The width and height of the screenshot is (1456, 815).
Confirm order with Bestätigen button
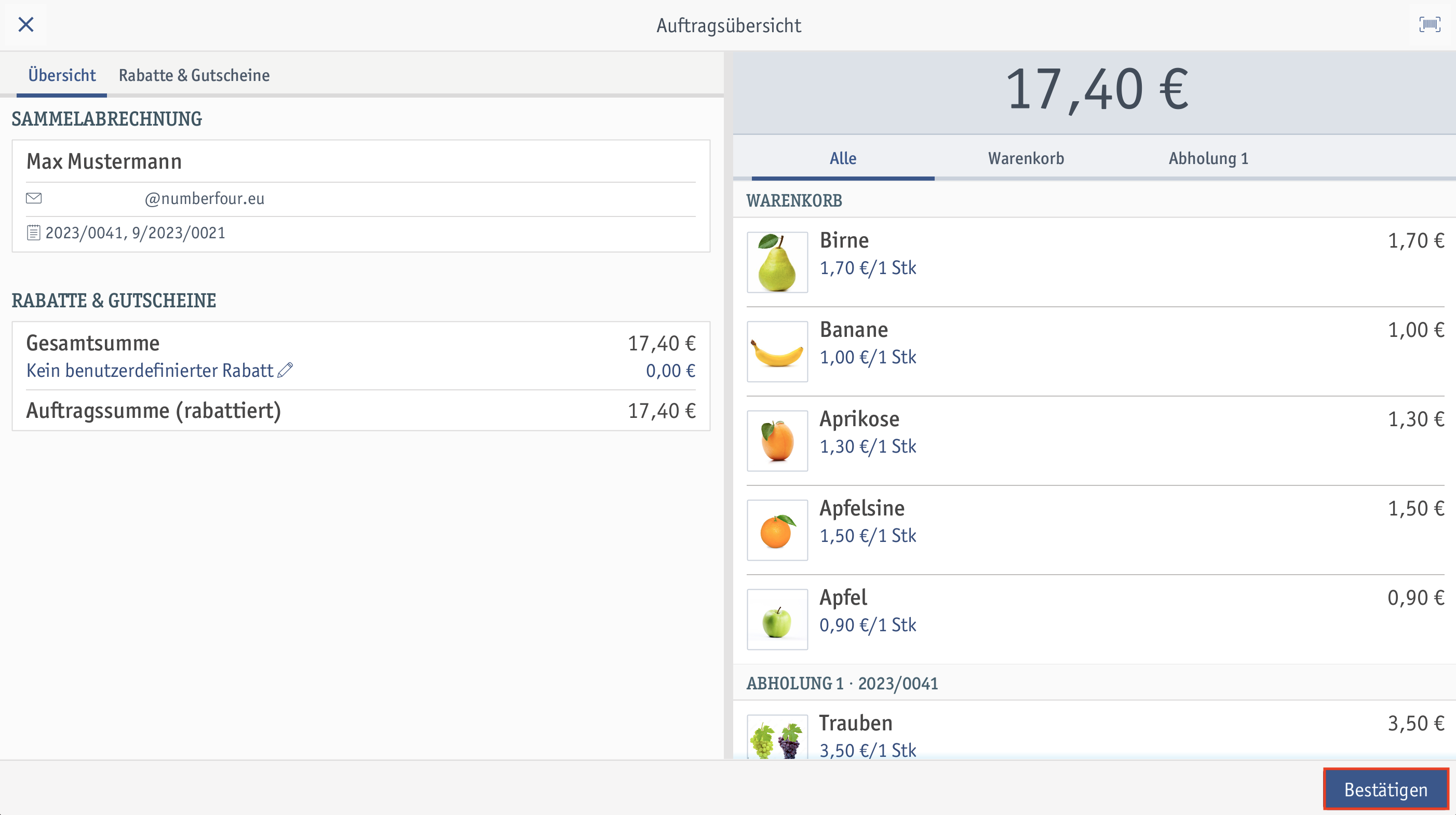coord(1386,789)
